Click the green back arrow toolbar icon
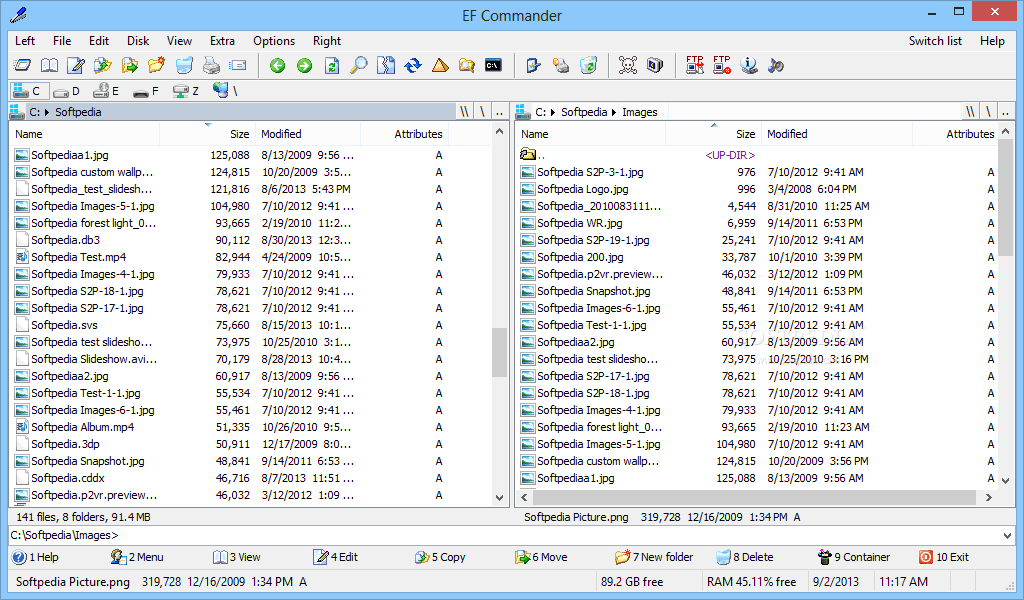Screen dimensions: 1024x600 pyautogui.click(x=277, y=65)
